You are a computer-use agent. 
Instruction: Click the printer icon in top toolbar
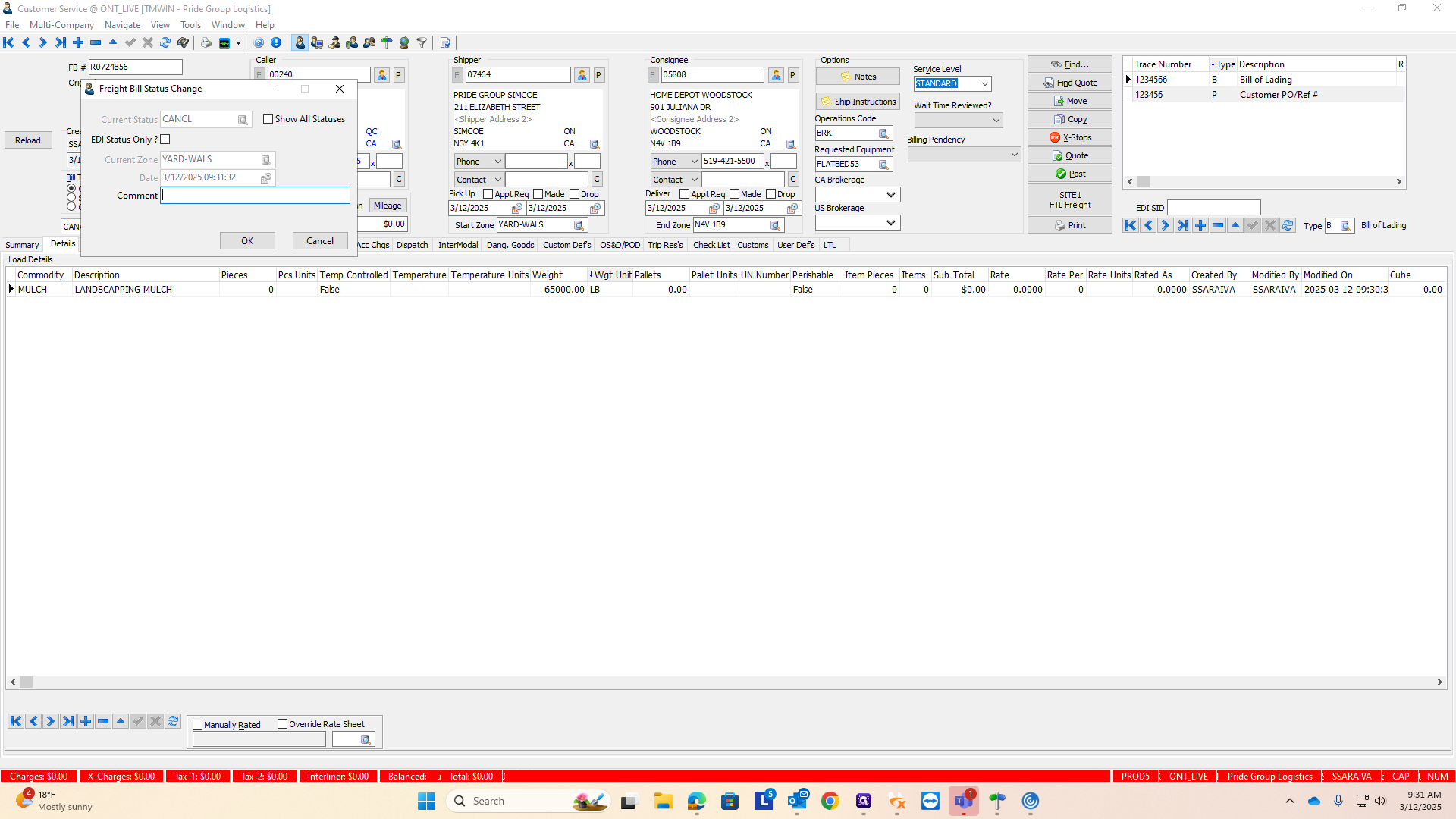coord(206,43)
